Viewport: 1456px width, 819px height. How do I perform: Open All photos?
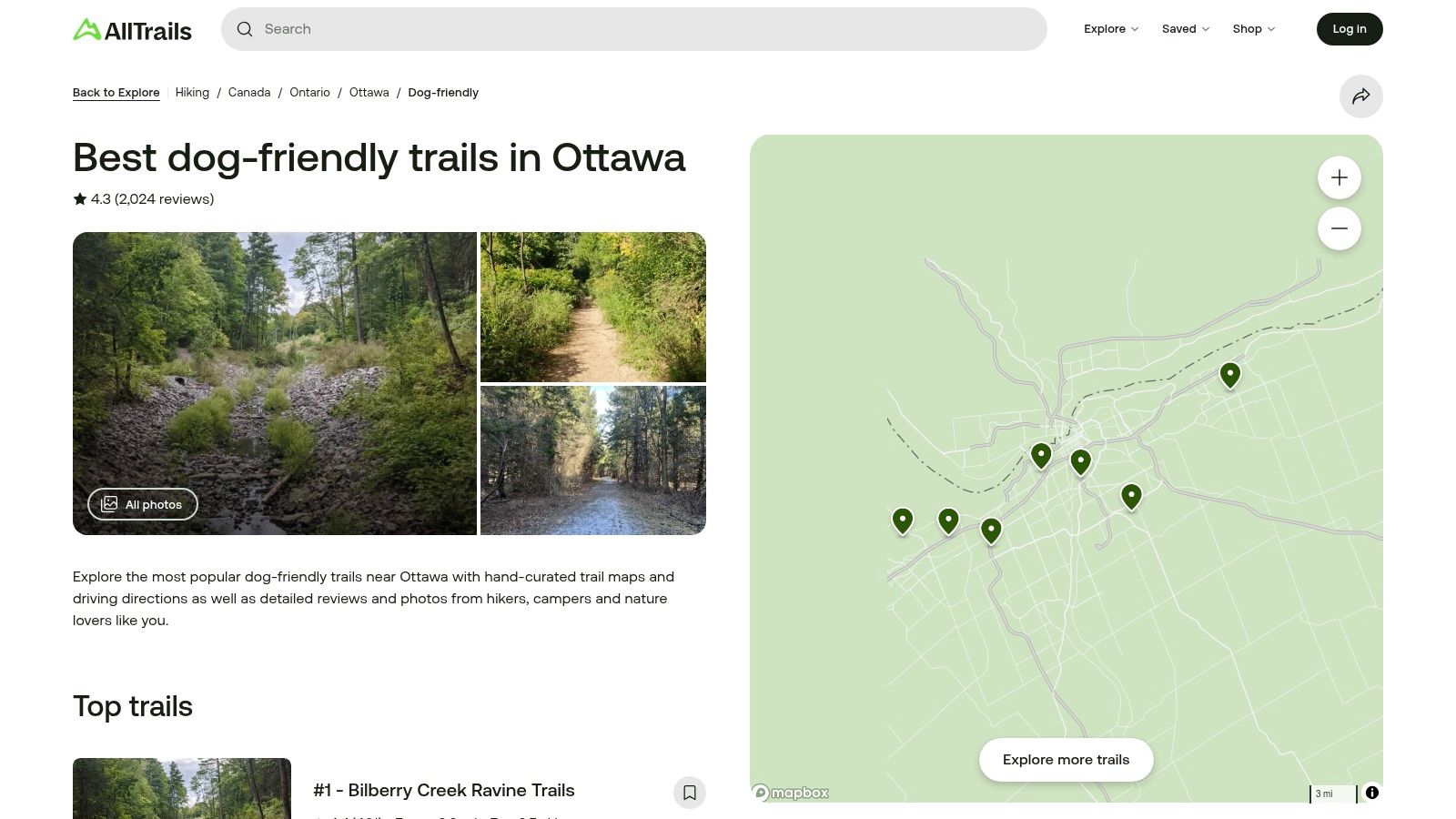[x=142, y=504]
